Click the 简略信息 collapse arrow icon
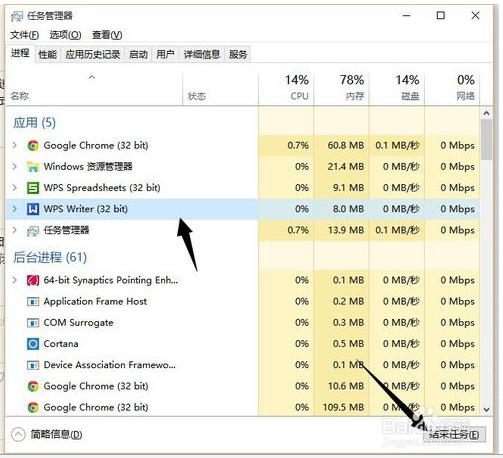This screenshot has height=458, width=503. coord(18,434)
